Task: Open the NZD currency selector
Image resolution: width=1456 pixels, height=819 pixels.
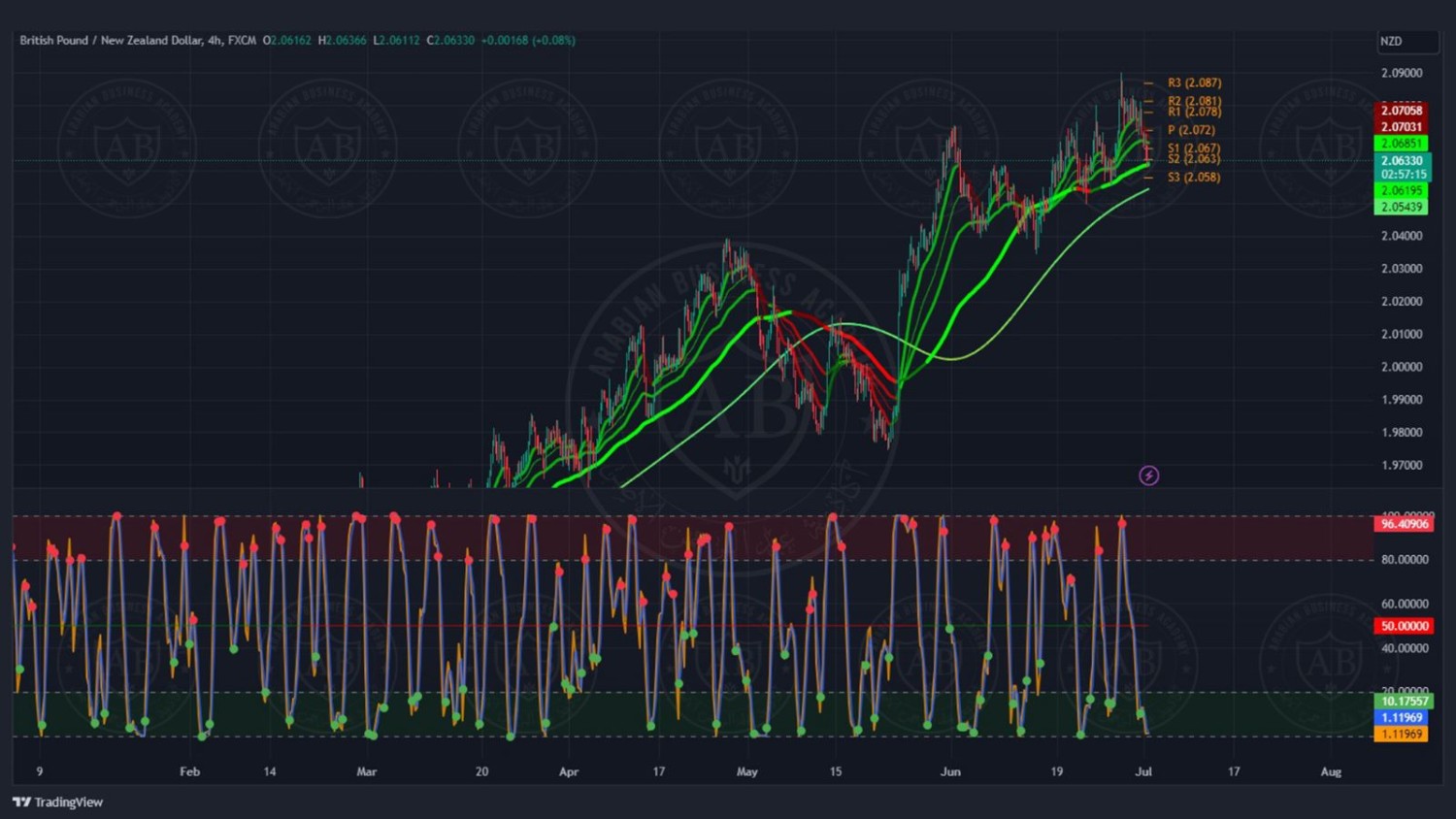Action: click(1406, 42)
